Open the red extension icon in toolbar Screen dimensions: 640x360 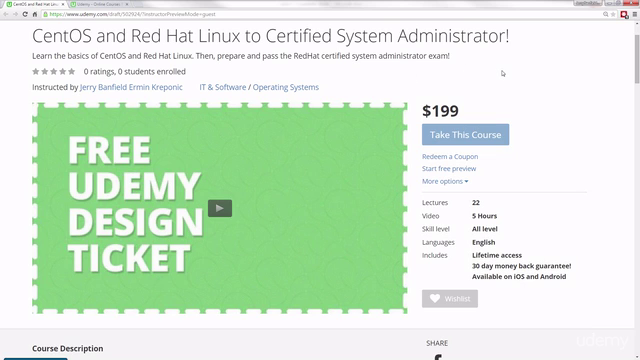coord(624,15)
